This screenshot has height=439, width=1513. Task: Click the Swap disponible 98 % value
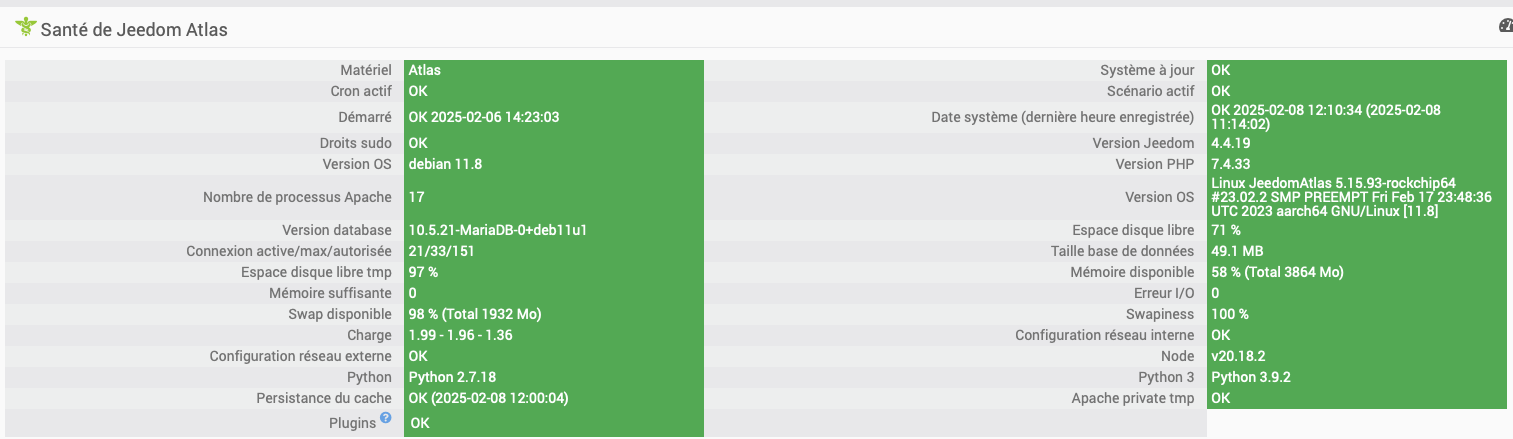coord(475,314)
